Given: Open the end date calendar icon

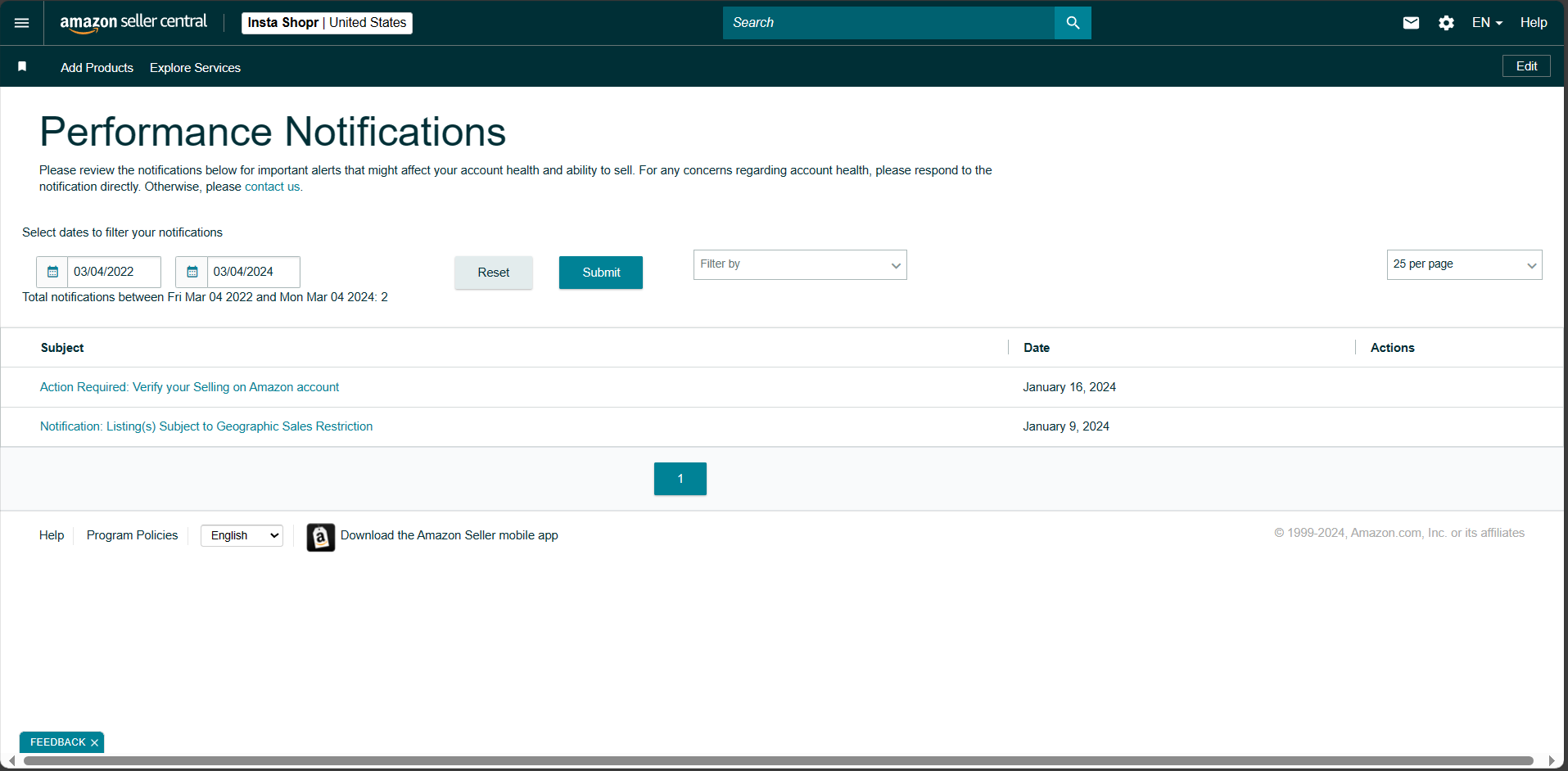Looking at the screenshot, I should (192, 272).
